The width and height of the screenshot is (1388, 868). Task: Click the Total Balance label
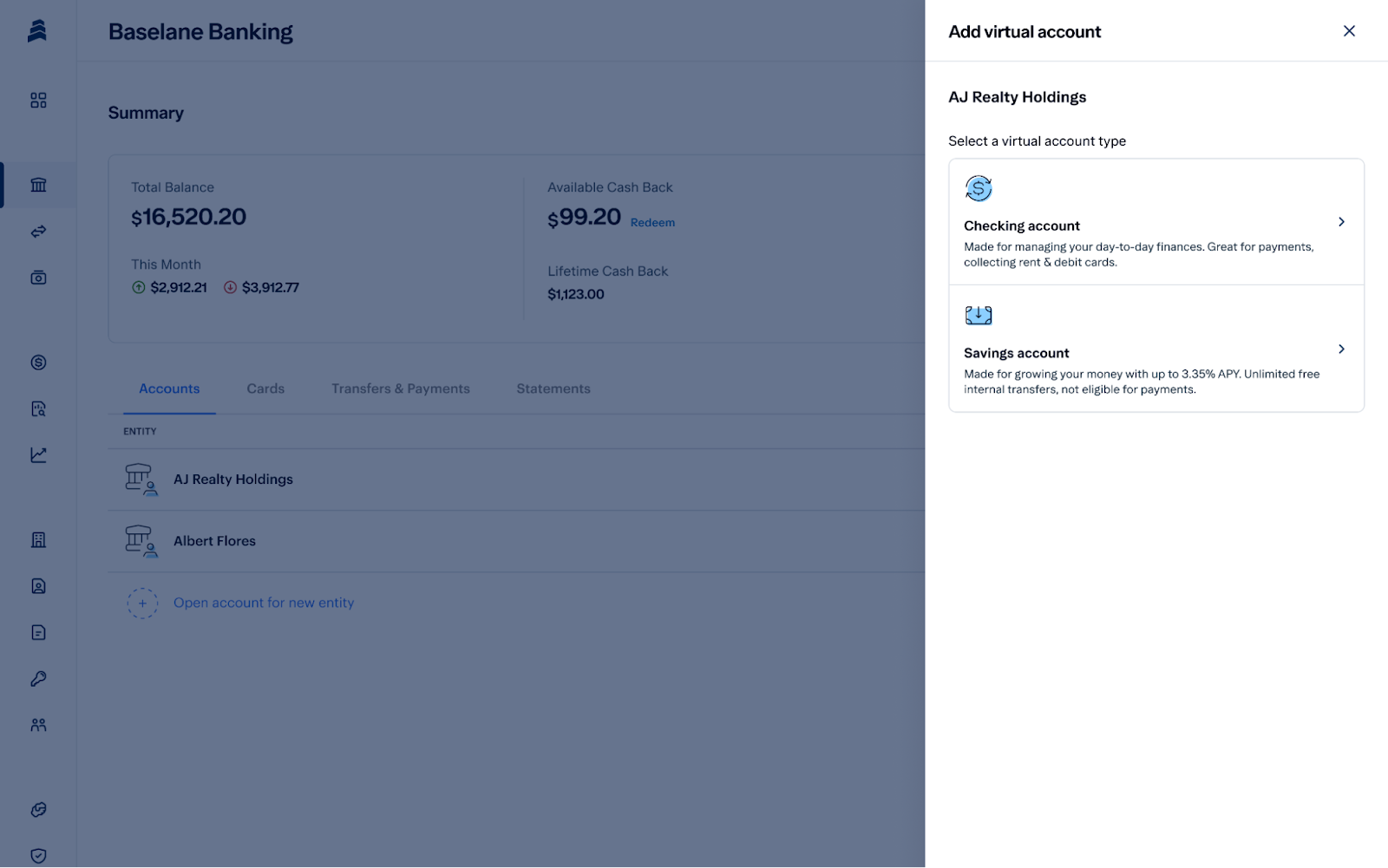pyautogui.click(x=173, y=187)
